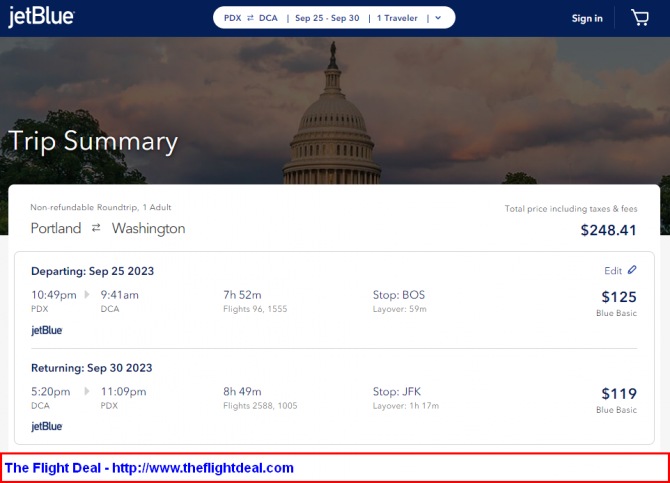The width and height of the screenshot is (670, 483).
Task: Click the Stop: BOS text
Action: click(x=399, y=295)
